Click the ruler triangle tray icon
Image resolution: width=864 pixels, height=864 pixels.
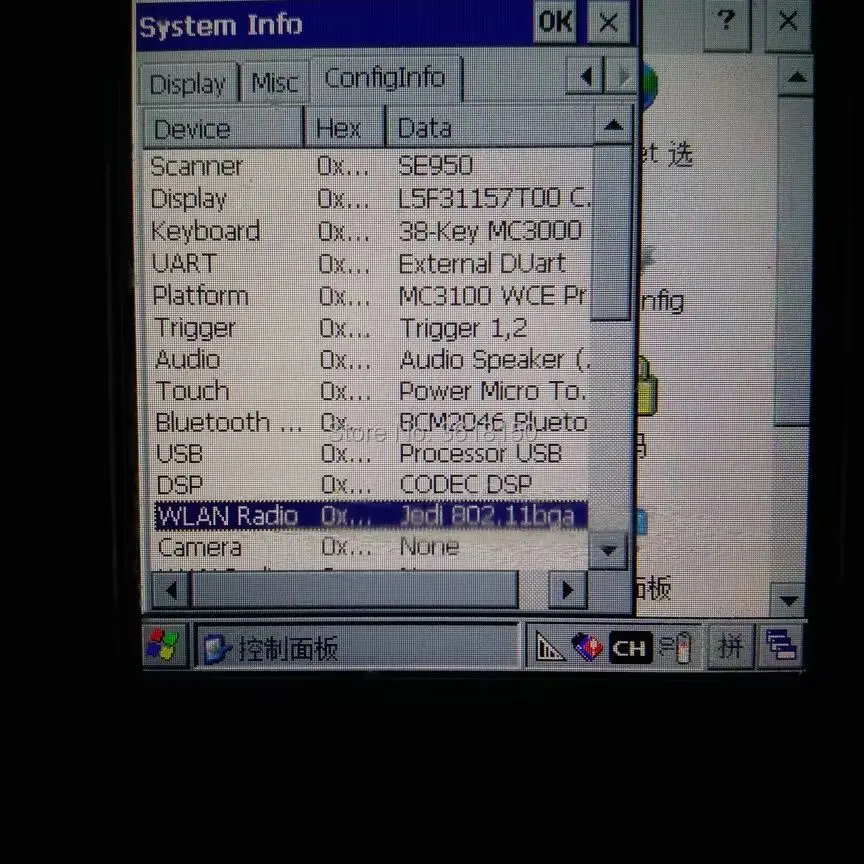[549, 646]
